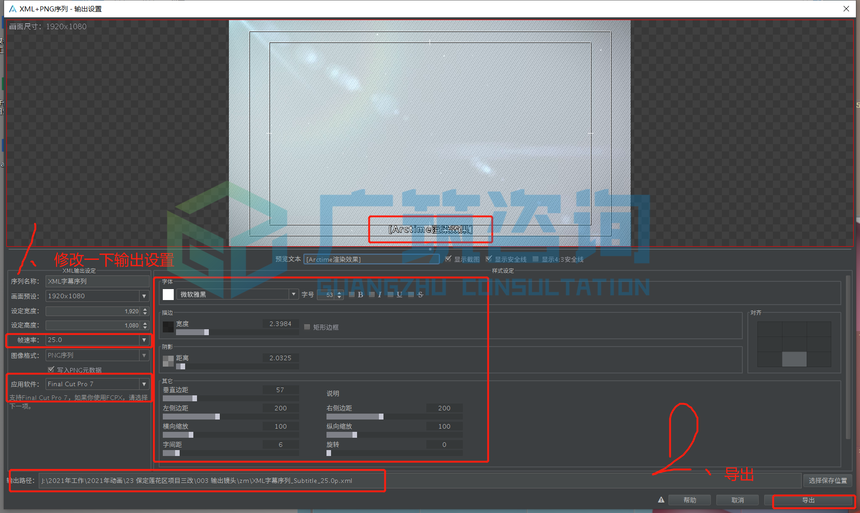Click the subtitle preview image area

pos(429,133)
